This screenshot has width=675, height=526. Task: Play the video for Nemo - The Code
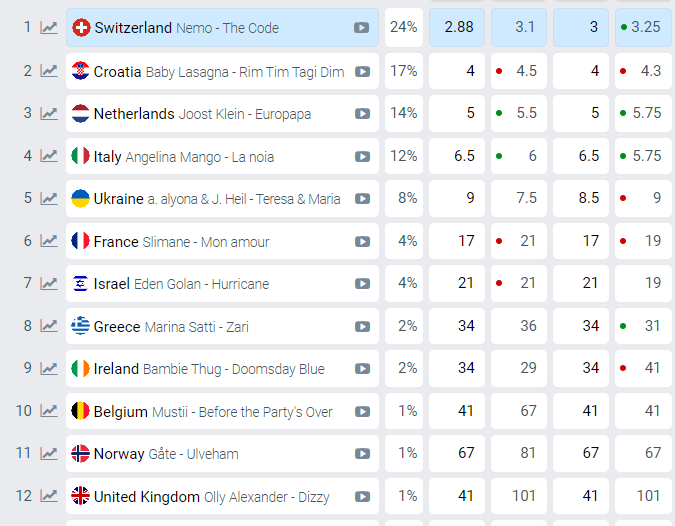tap(362, 28)
